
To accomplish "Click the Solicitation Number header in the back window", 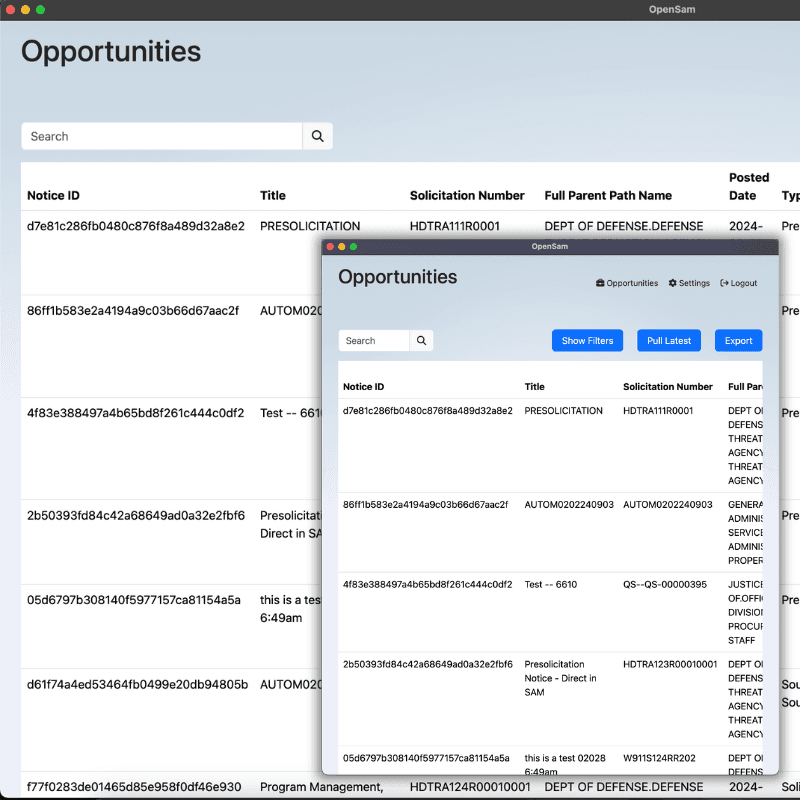I will [467, 195].
